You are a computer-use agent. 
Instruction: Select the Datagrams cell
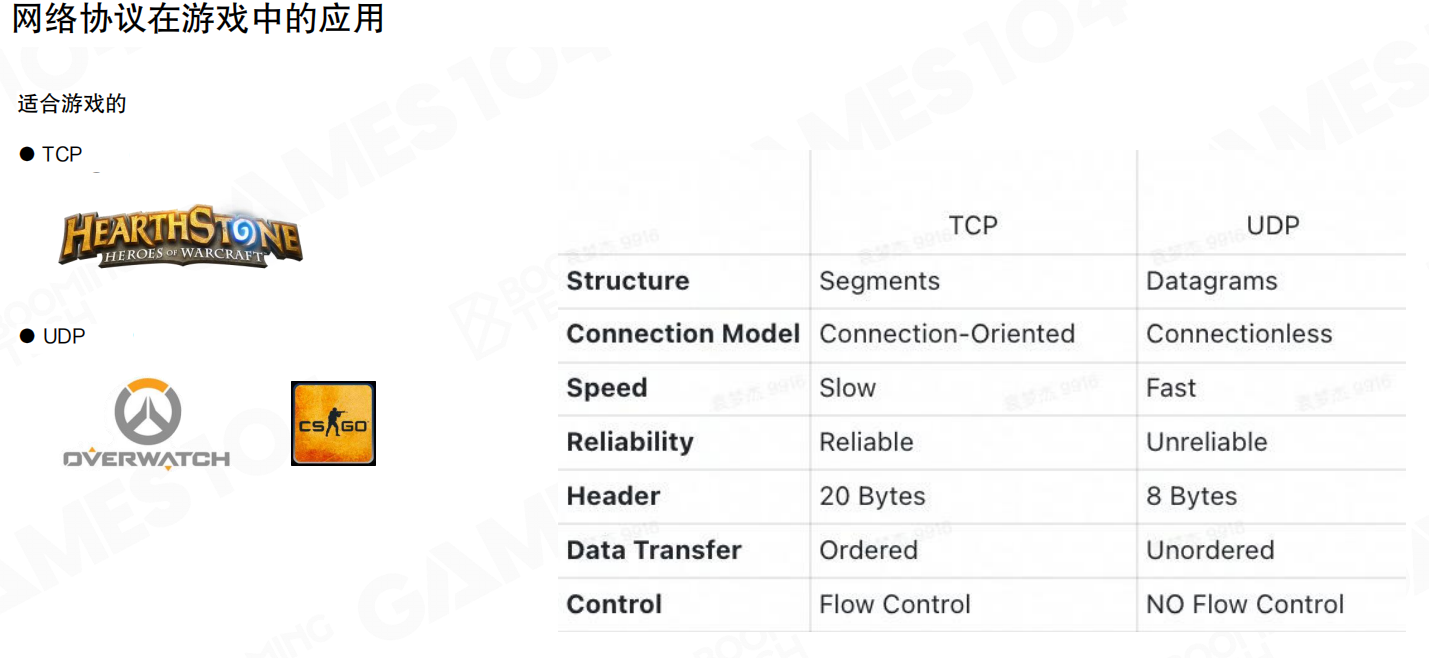point(1211,281)
